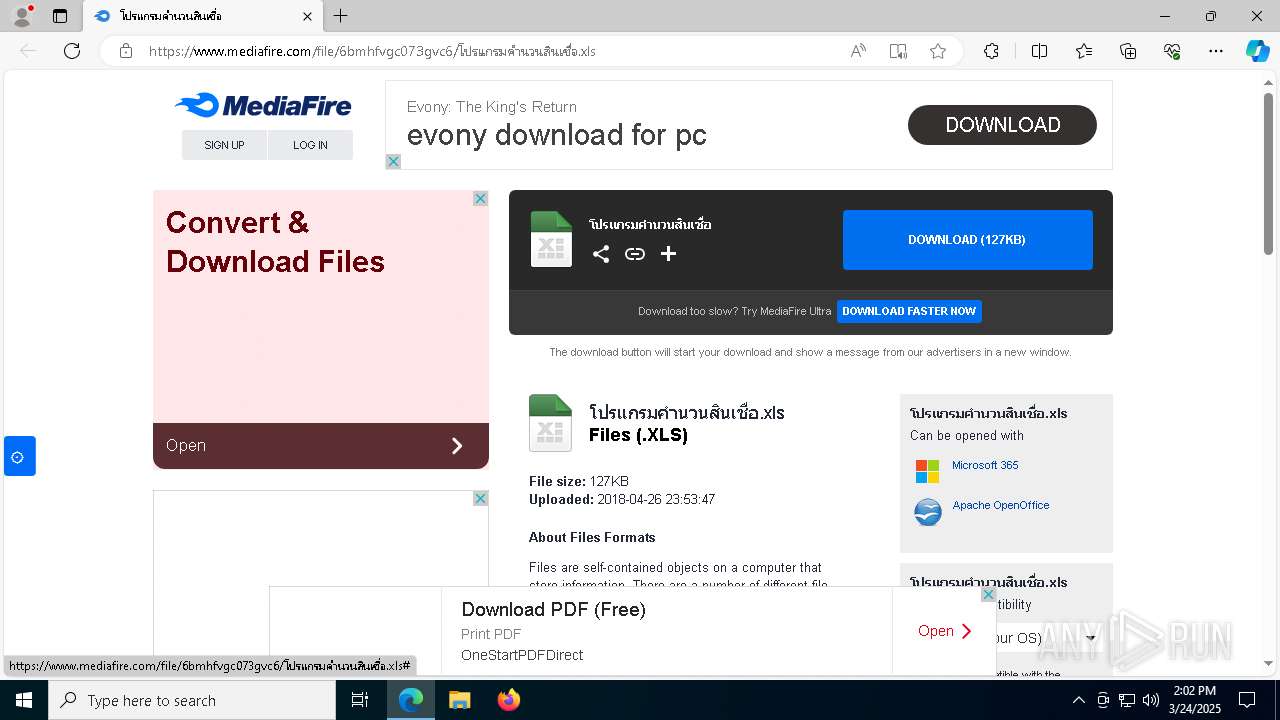Click Open on Download PDF ad
The image size is (1280, 720).
click(x=945, y=631)
